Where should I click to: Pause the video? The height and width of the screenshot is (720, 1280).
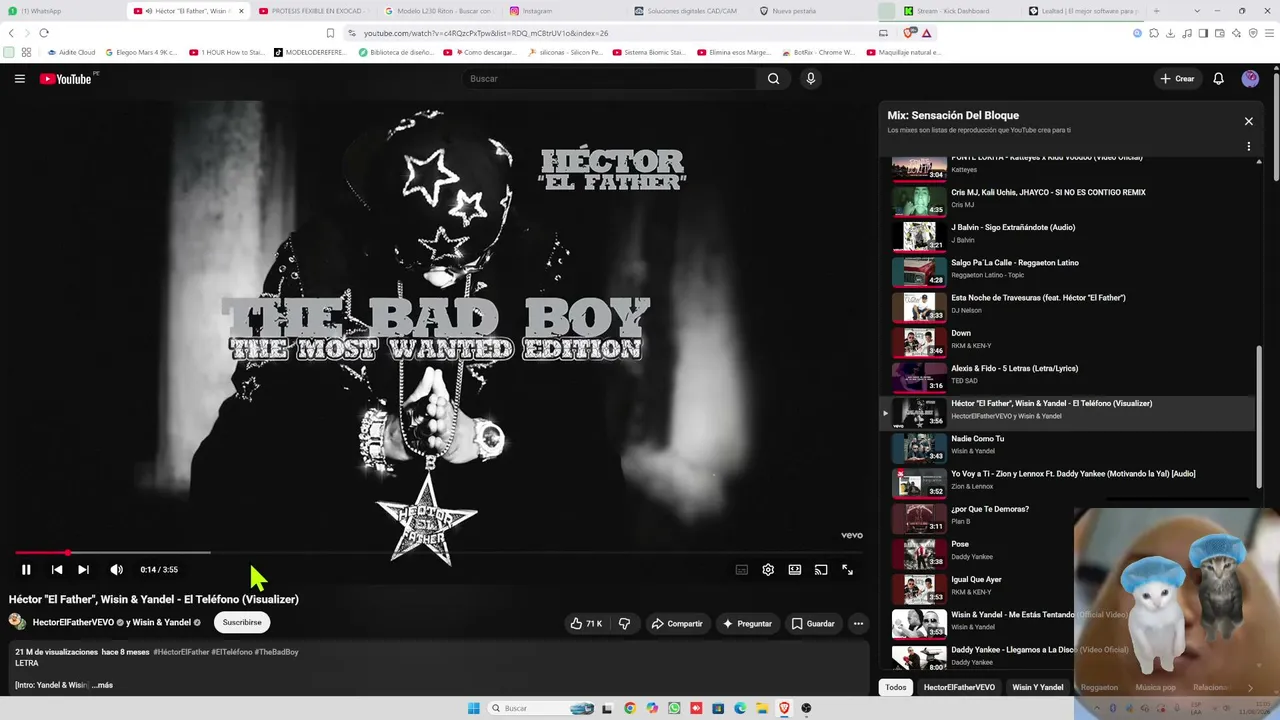coord(26,570)
